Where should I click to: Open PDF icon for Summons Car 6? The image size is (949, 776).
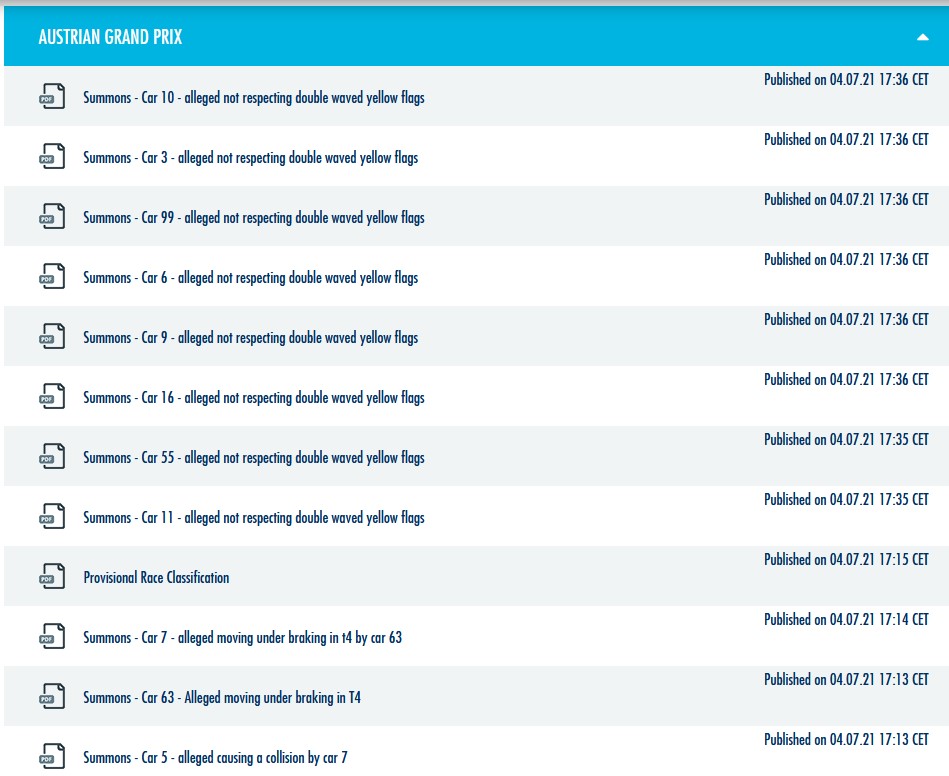(52, 277)
